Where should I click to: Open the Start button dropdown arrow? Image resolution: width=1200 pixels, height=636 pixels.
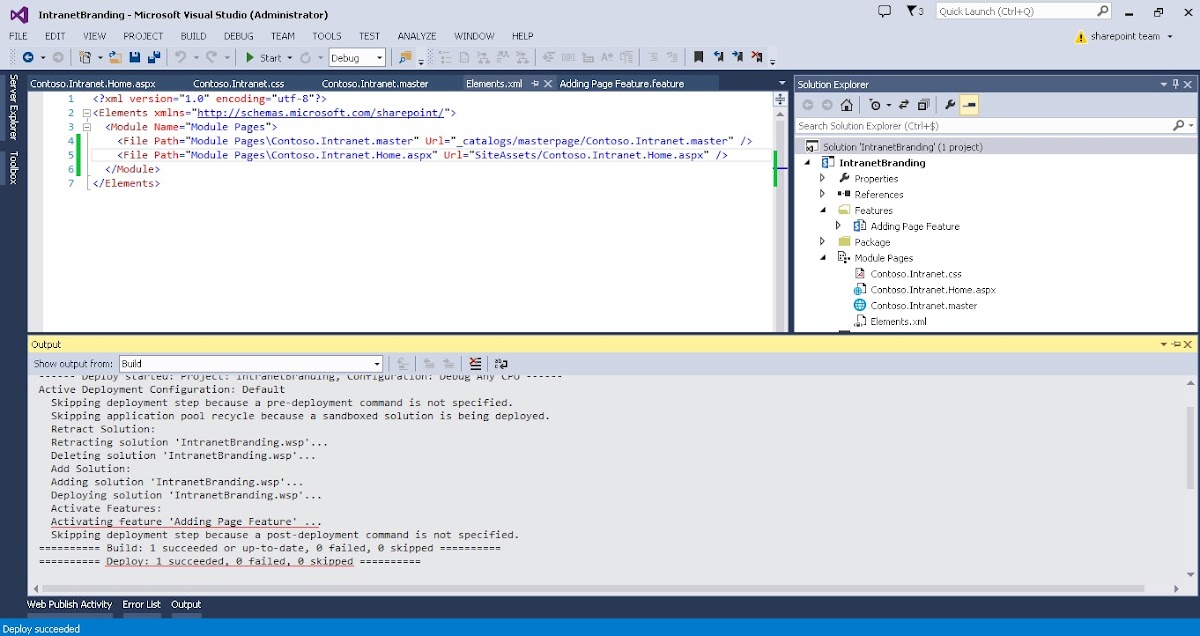290,58
